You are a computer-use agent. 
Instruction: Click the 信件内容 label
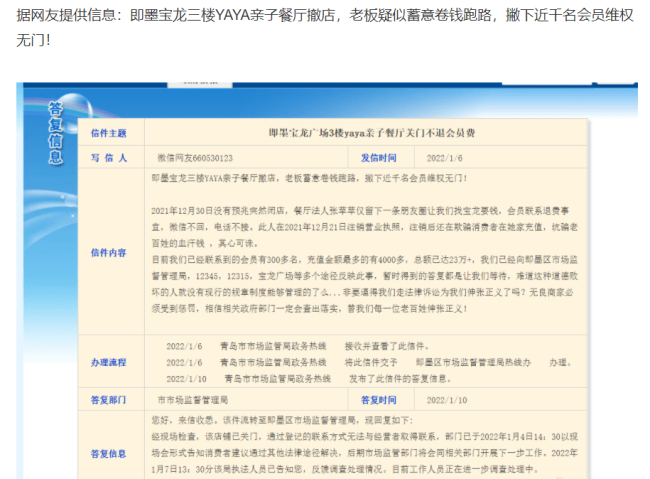(109, 253)
